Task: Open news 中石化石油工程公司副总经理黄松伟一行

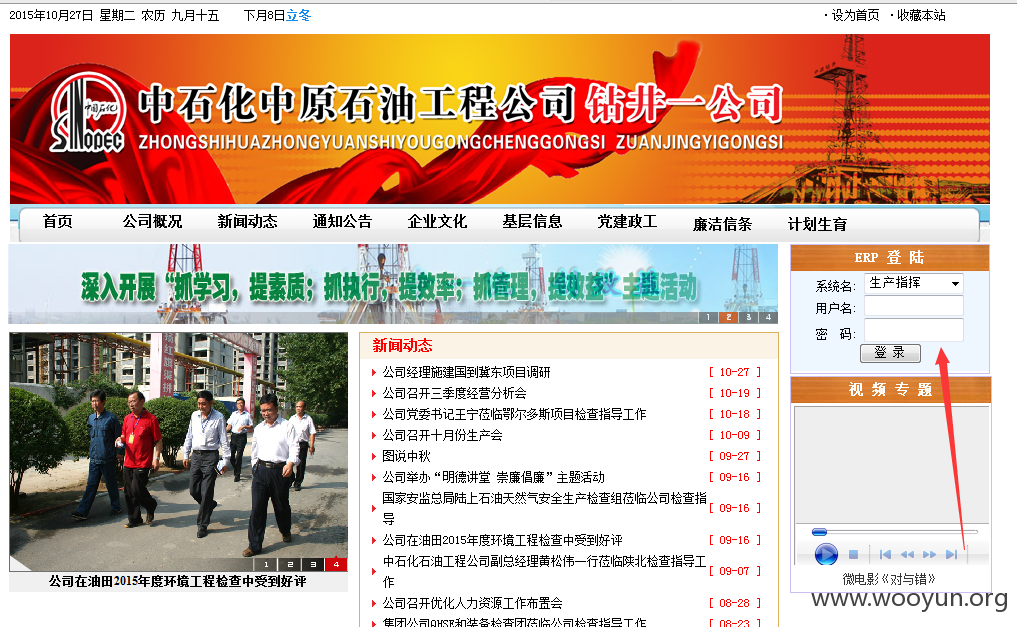Action: coord(544,571)
